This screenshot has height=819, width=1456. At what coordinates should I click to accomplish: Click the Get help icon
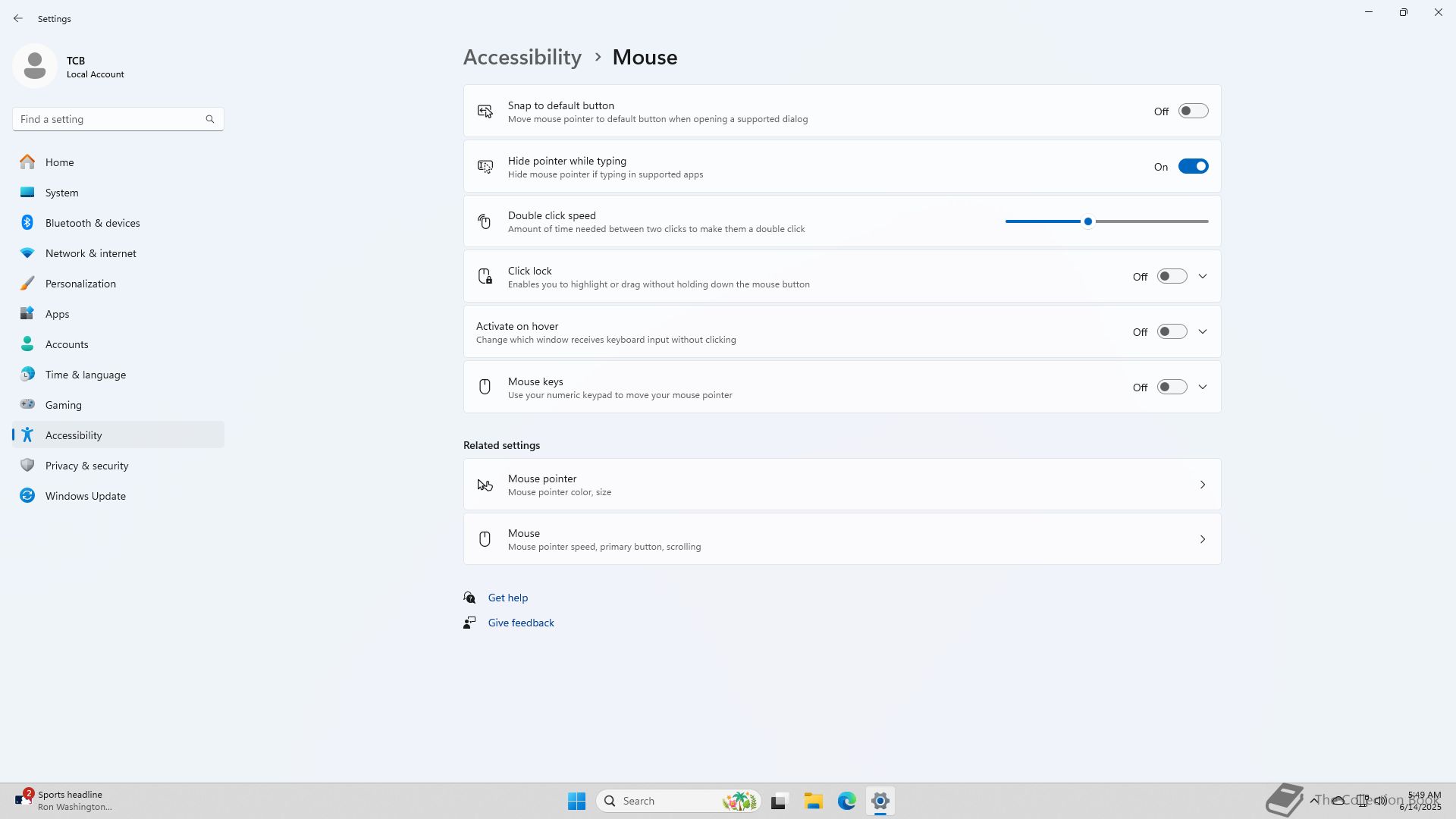(x=469, y=598)
